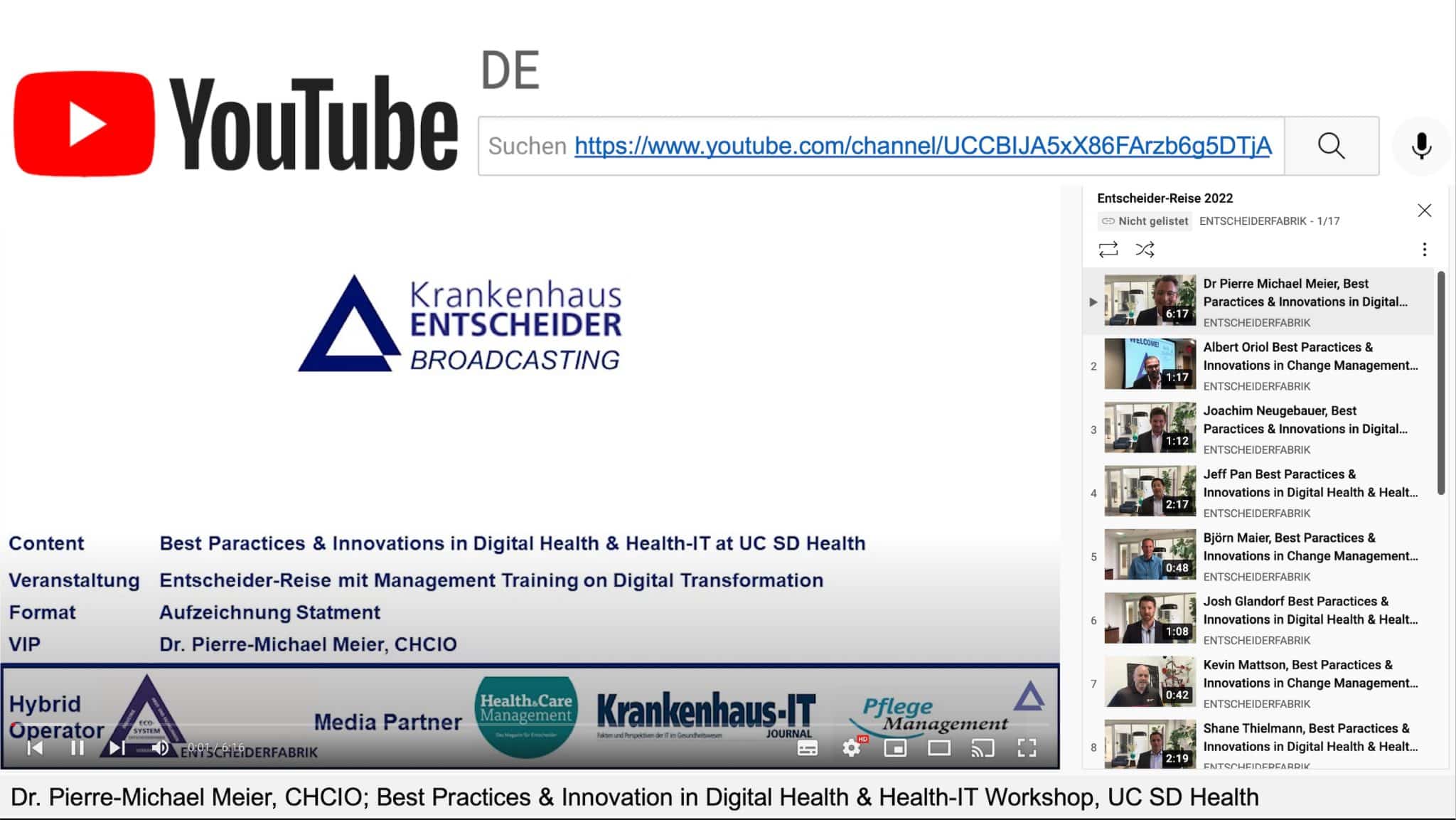1456x820 pixels.
Task: Toggle subtitles on the player
Action: 807,747
